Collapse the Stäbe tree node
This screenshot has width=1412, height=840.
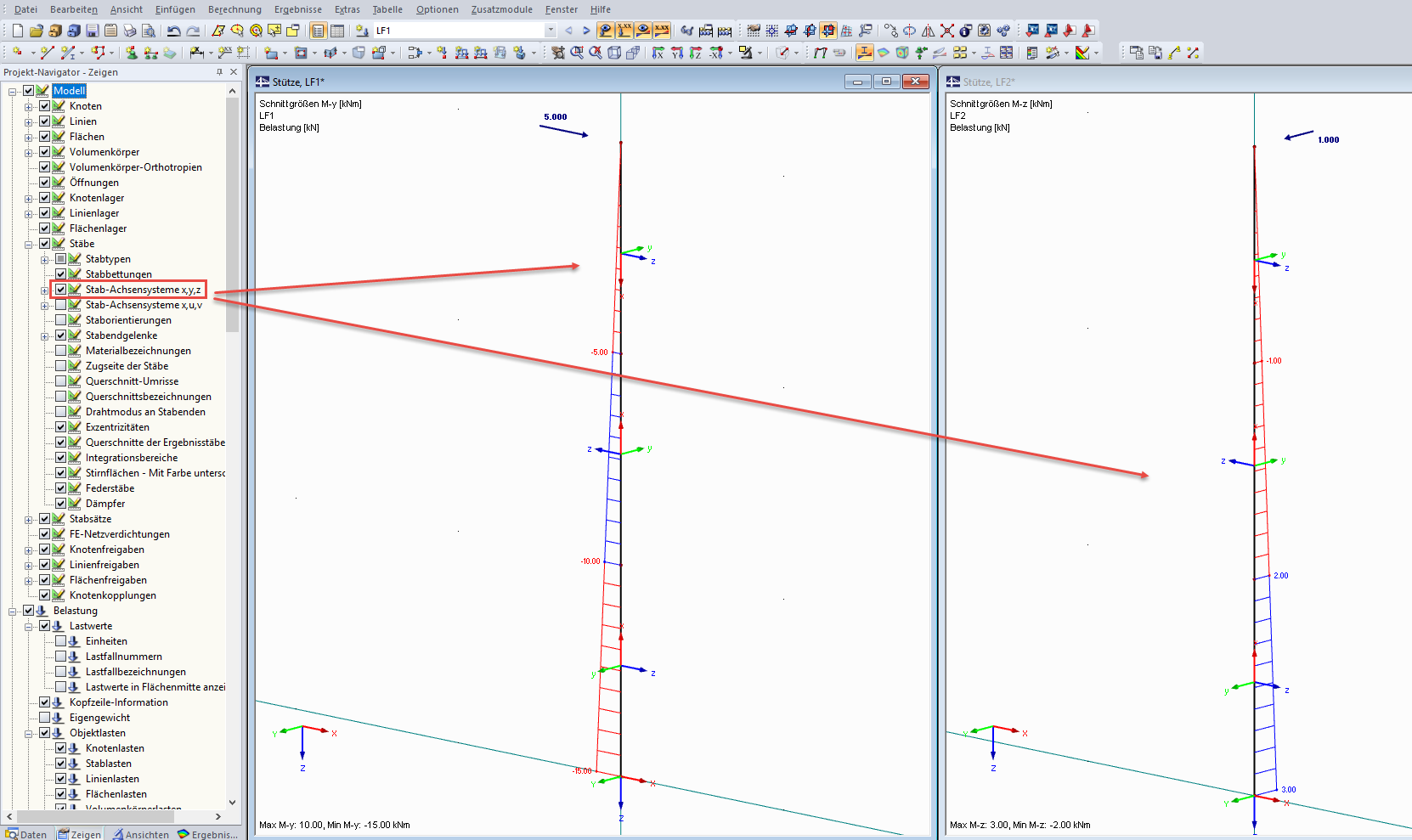click(29, 244)
